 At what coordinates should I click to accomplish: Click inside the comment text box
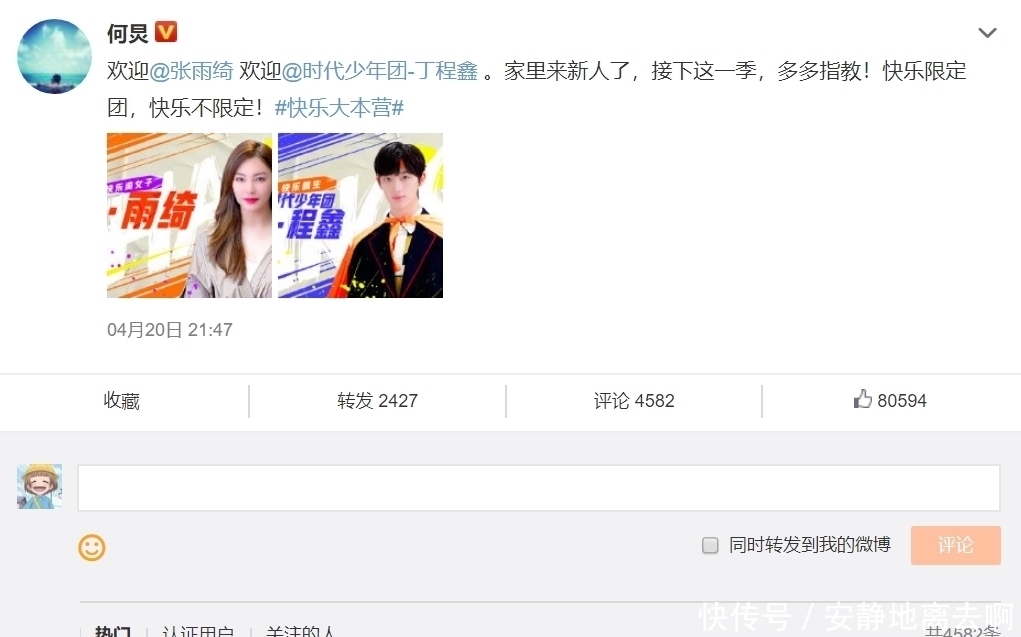pyautogui.click(x=538, y=487)
